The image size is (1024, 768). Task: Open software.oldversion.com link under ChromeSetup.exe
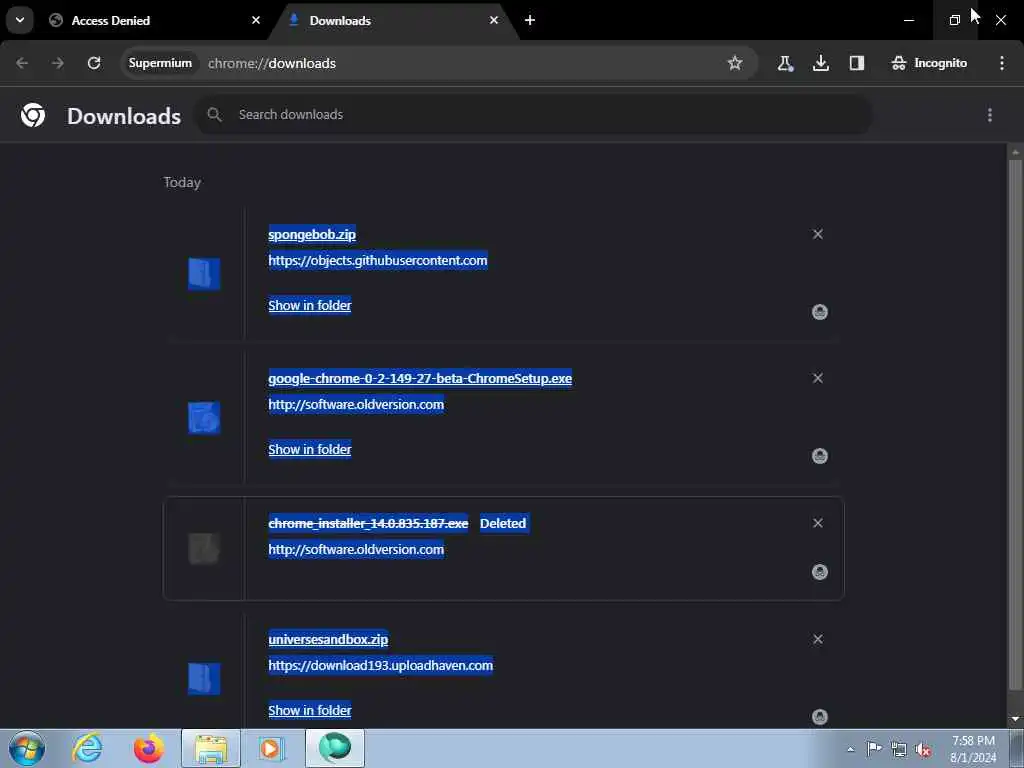click(356, 405)
